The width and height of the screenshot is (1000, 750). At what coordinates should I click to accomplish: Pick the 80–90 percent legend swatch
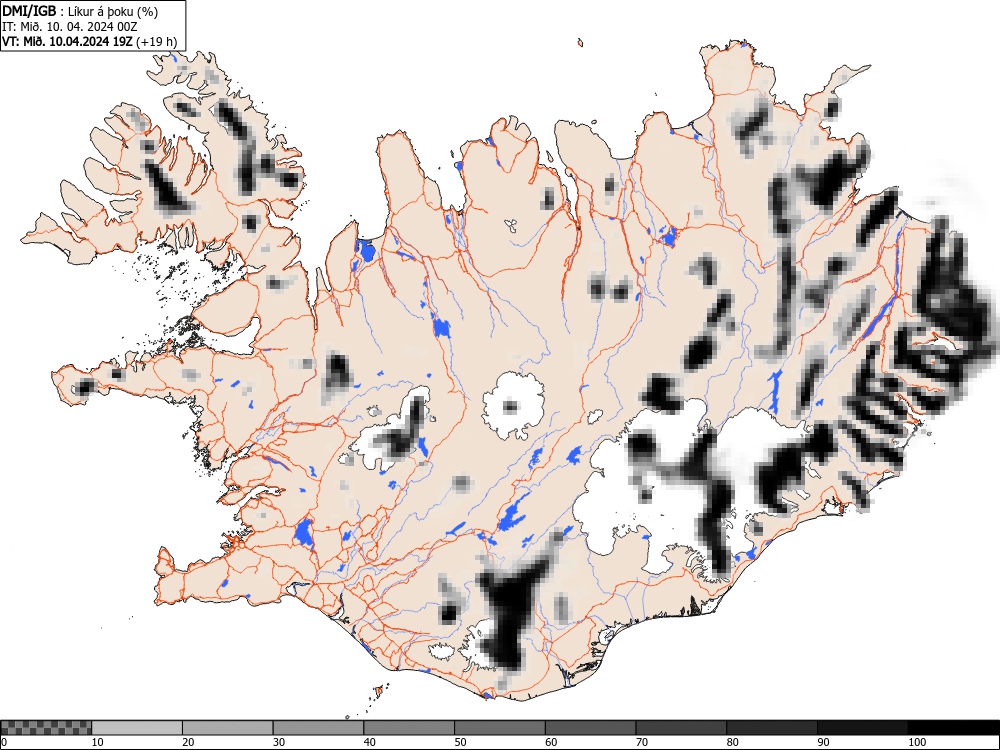(x=772, y=728)
